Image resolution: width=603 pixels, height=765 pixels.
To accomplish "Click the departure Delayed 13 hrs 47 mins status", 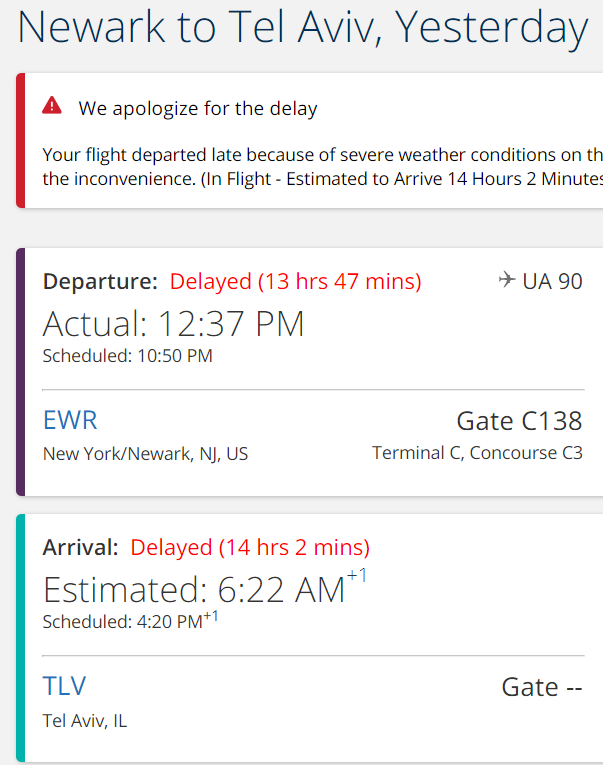I will 296,282.
